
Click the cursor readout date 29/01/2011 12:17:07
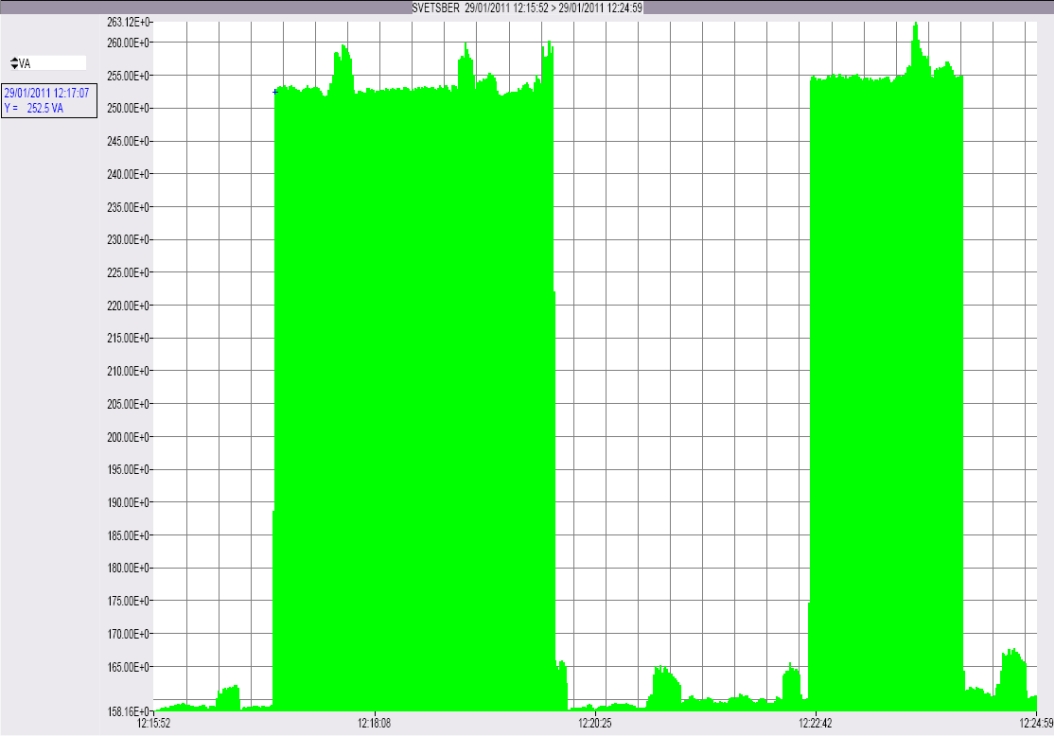[x=46, y=93]
